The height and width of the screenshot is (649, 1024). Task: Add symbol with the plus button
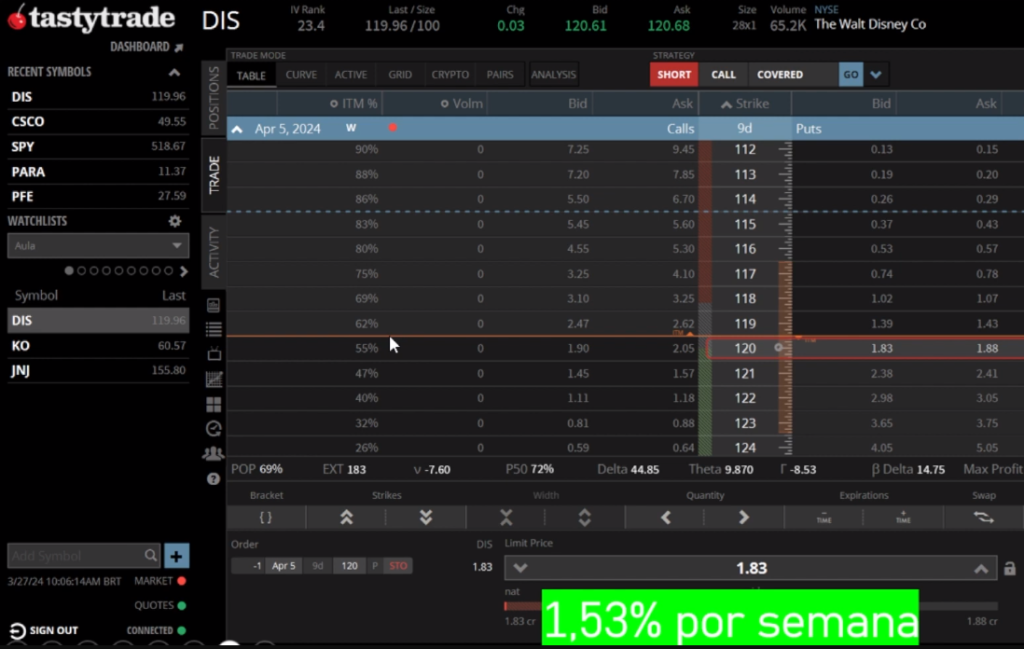(176, 556)
